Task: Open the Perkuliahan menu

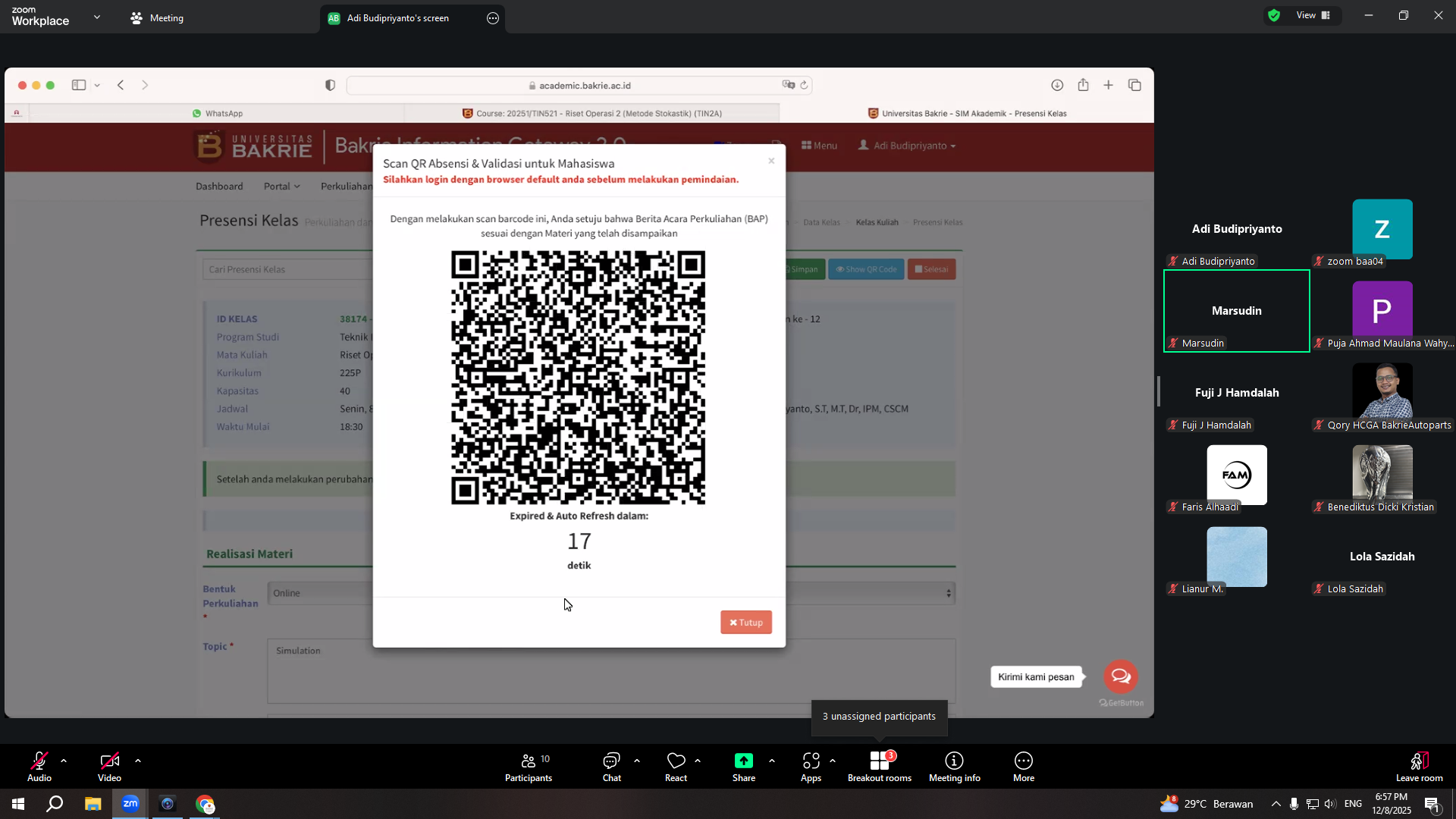Action: point(347,187)
